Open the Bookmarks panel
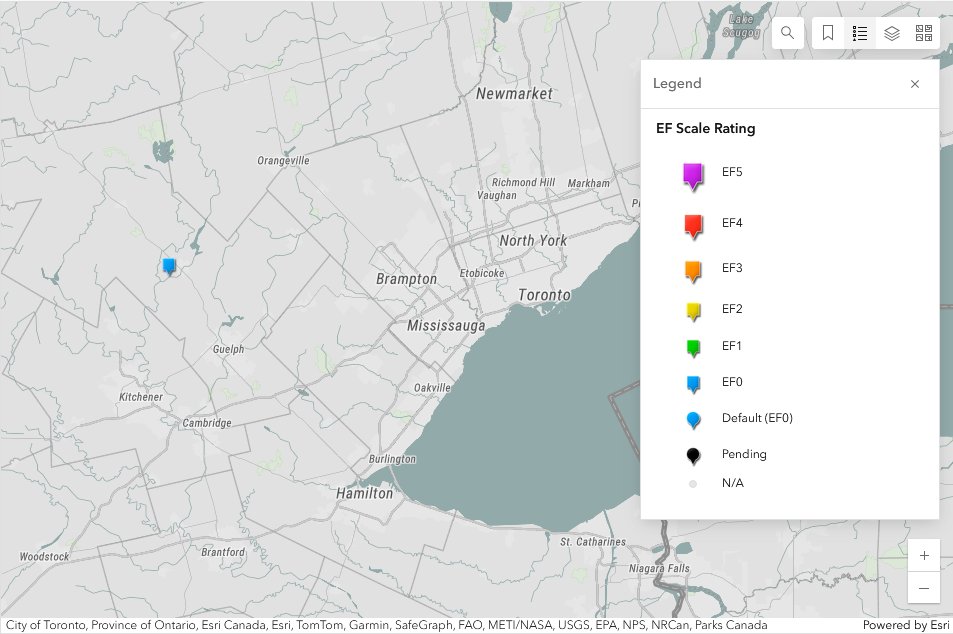Screen dimensions: 953x634 pyautogui.click(x=827, y=32)
